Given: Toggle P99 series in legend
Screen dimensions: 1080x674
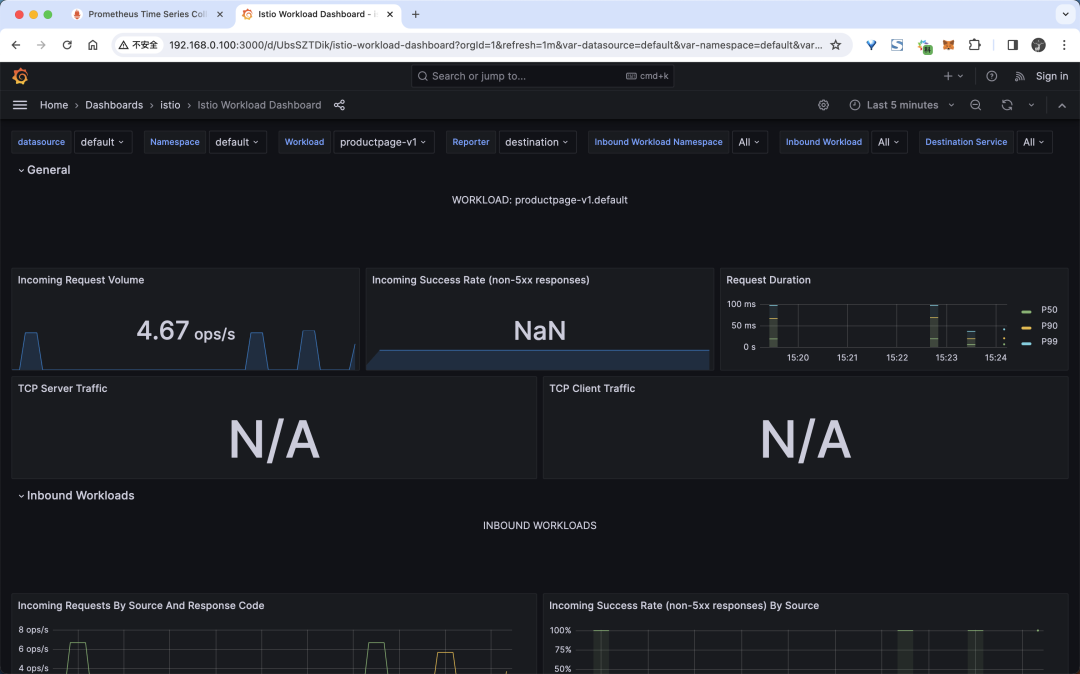Looking at the screenshot, I should pos(1048,342).
